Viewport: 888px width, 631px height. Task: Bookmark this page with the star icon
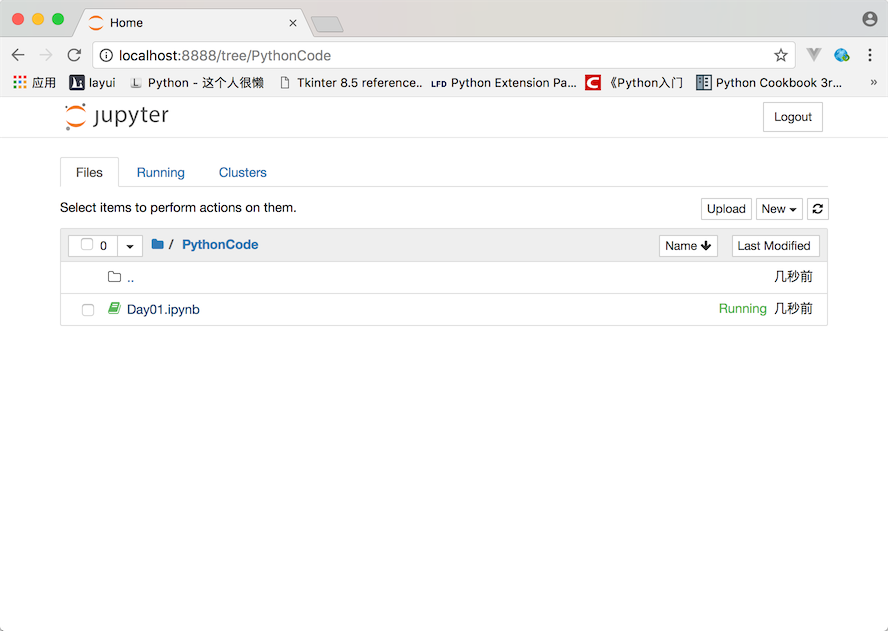(780, 55)
